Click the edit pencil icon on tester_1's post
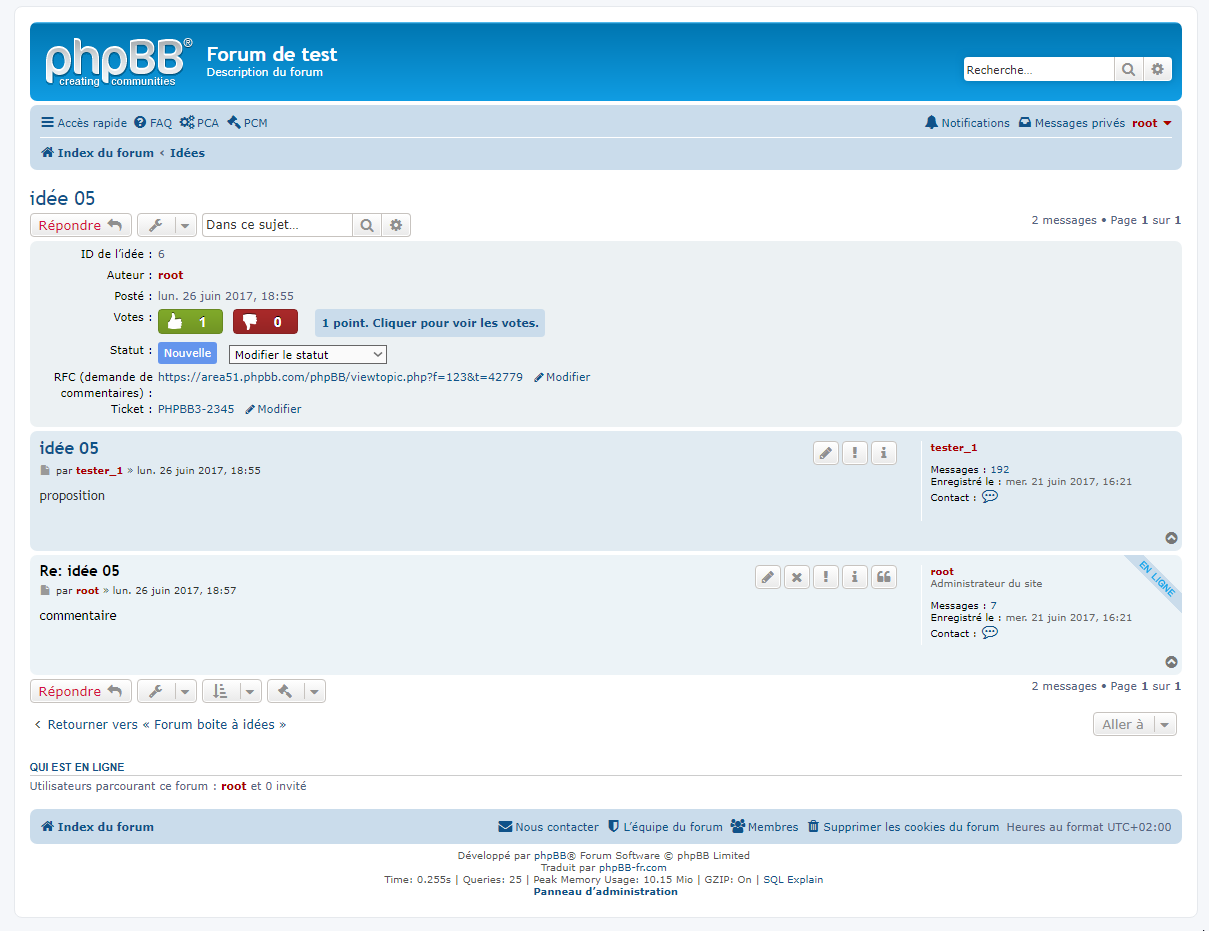This screenshot has height=931, width=1209. (x=825, y=453)
